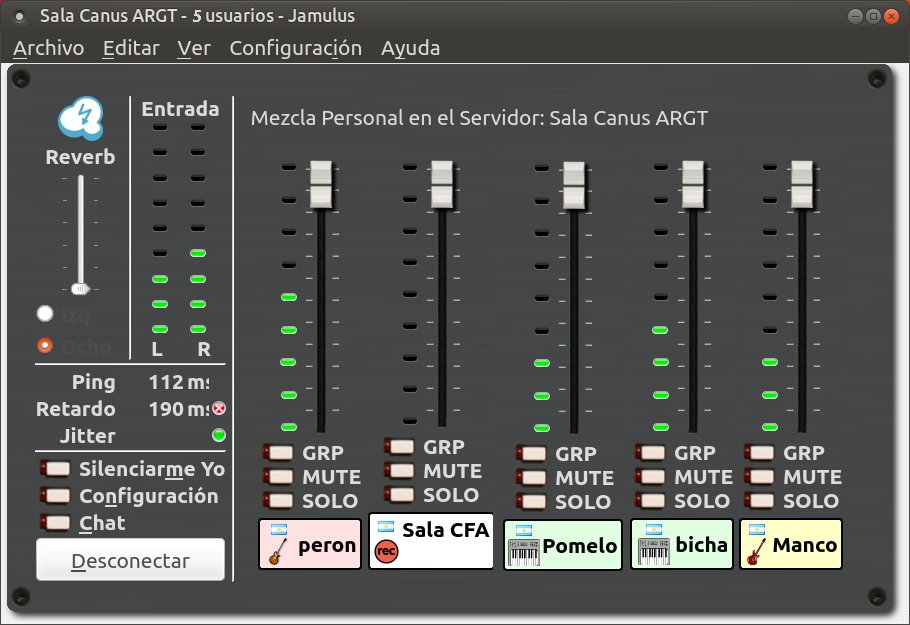The width and height of the screenshot is (910, 625).
Task: Click Sala CFA's volume fader knob
Action: [x=442, y=185]
